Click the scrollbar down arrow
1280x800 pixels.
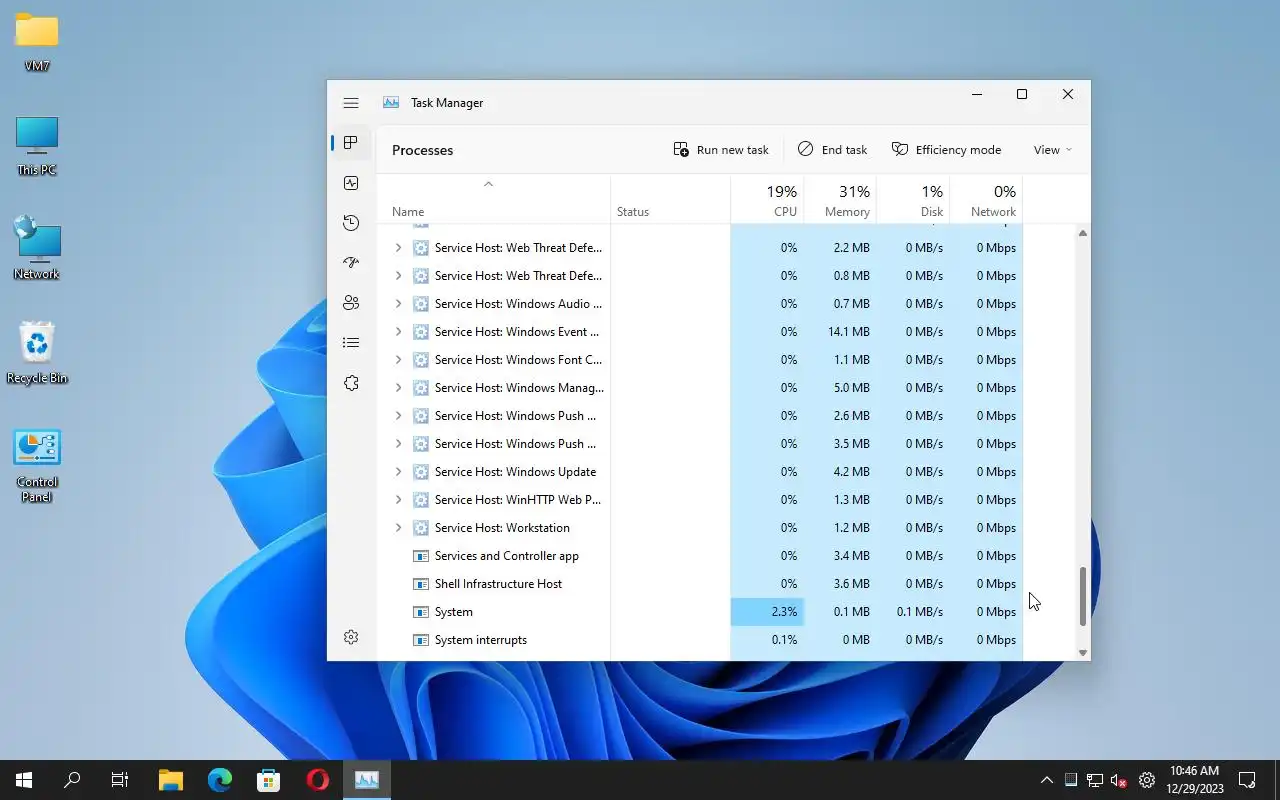1082,652
